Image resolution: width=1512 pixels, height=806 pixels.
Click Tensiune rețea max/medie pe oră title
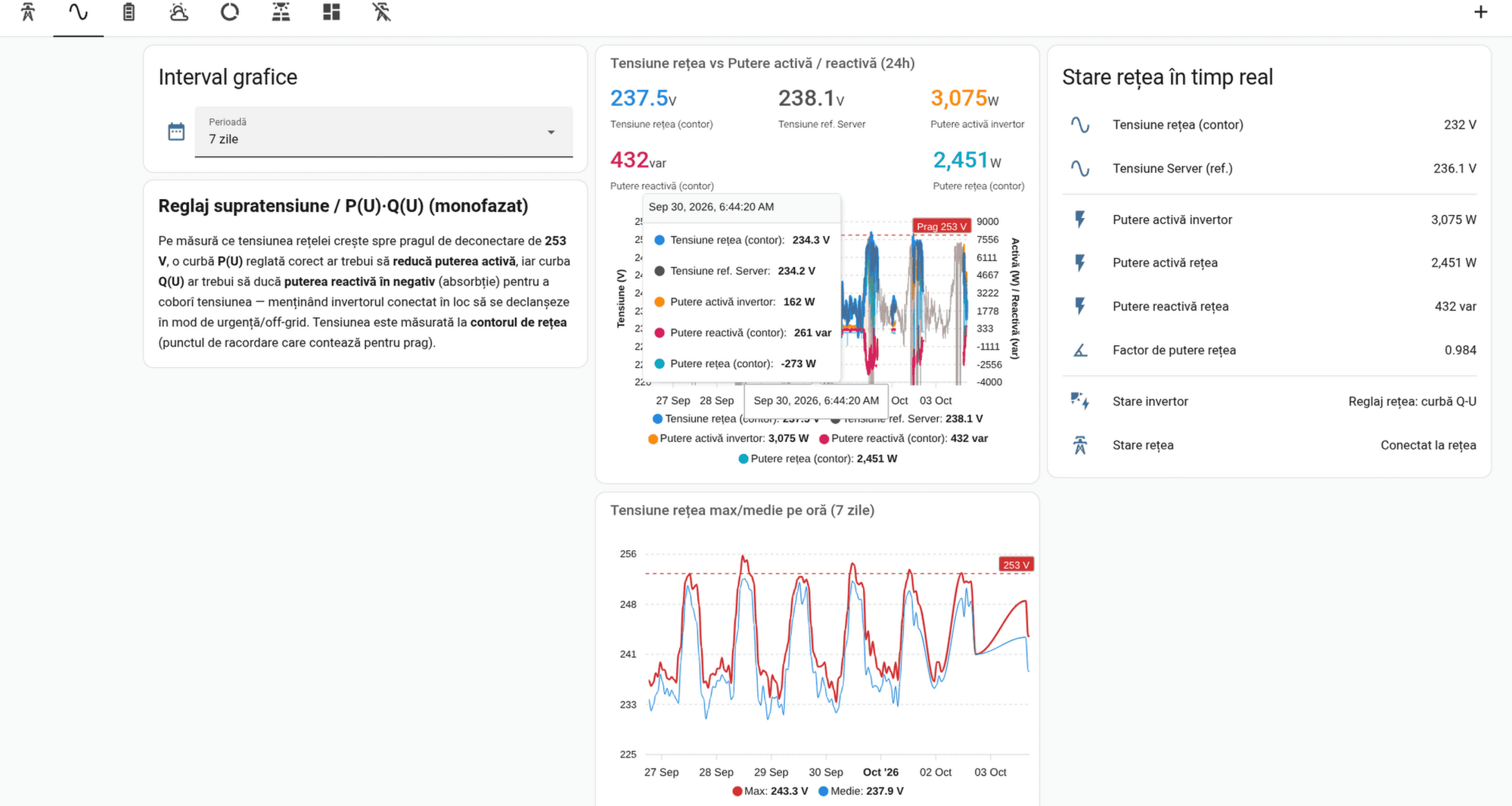point(742,510)
